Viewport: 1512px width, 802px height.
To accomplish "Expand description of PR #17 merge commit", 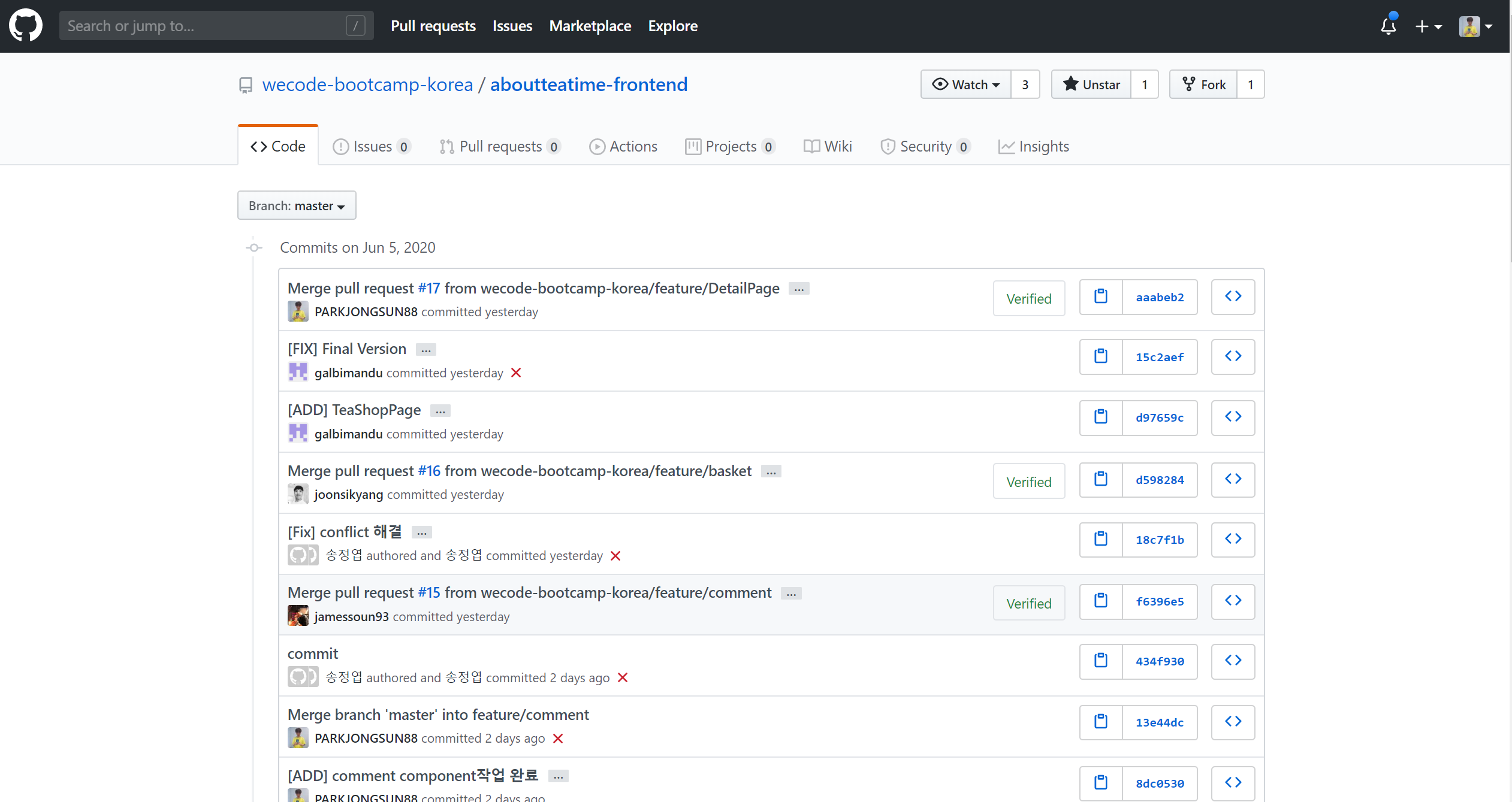I will coord(799,289).
